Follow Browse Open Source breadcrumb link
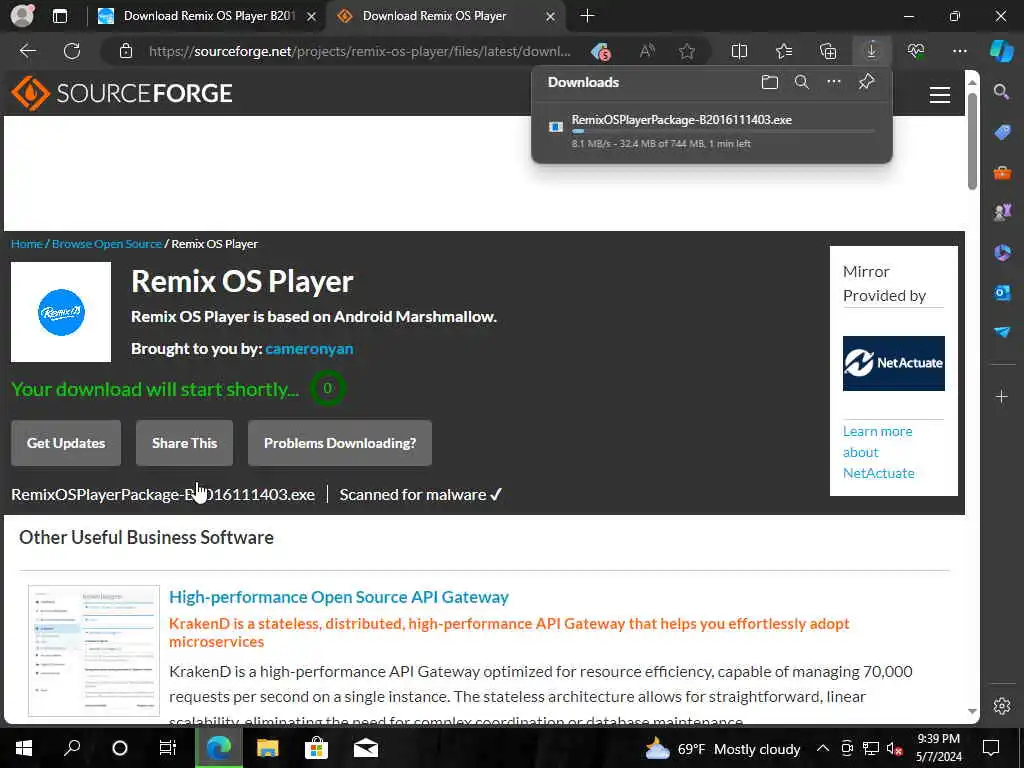Screen dimensions: 1024x768 [x=106, y=244]
